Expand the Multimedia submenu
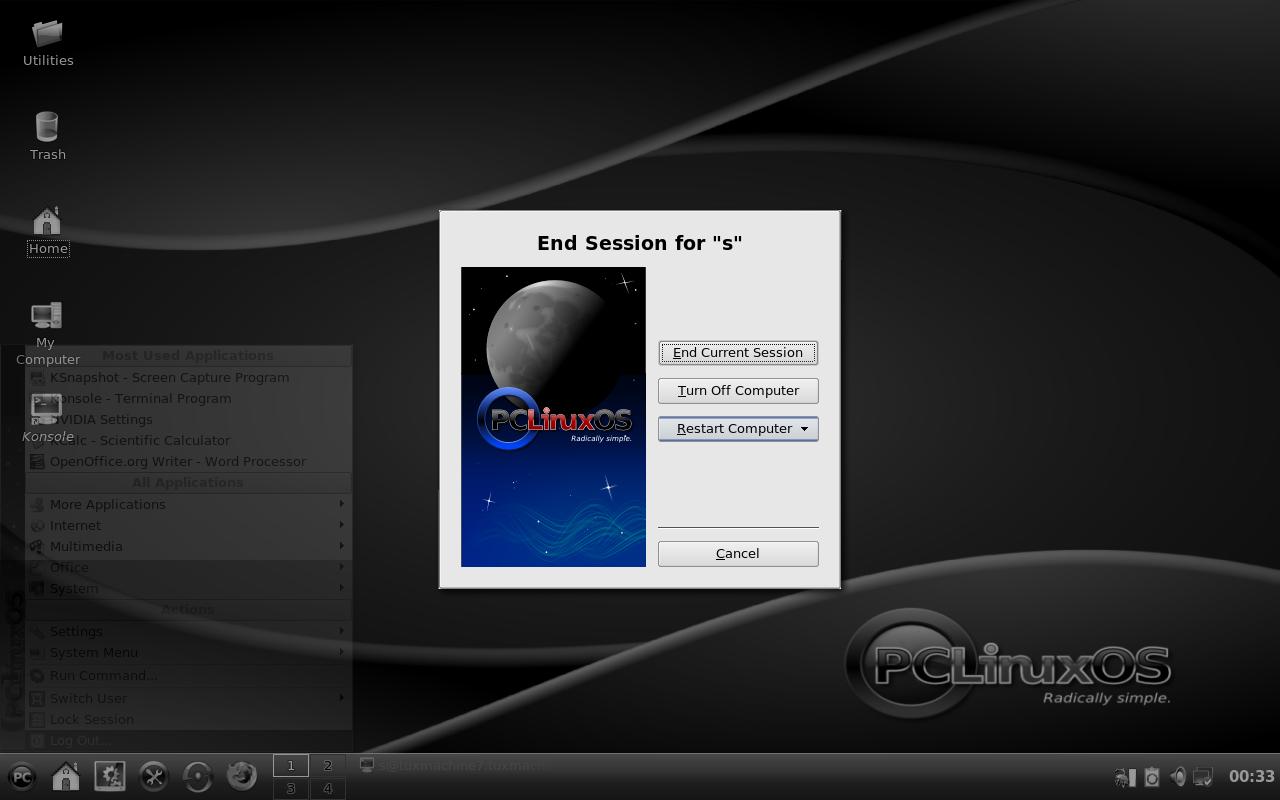The width and height of the screenshot is (1280, 800). [x=188, y=546]
